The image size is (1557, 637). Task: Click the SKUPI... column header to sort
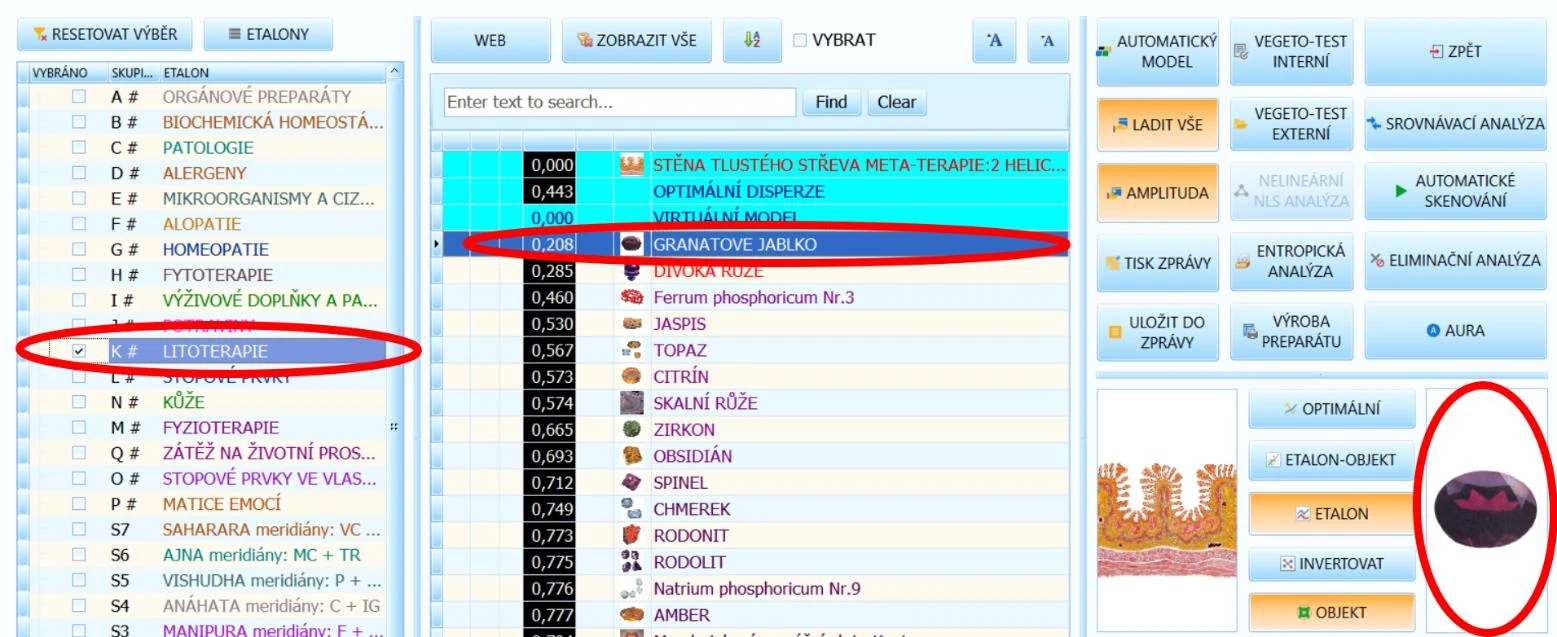132,73
